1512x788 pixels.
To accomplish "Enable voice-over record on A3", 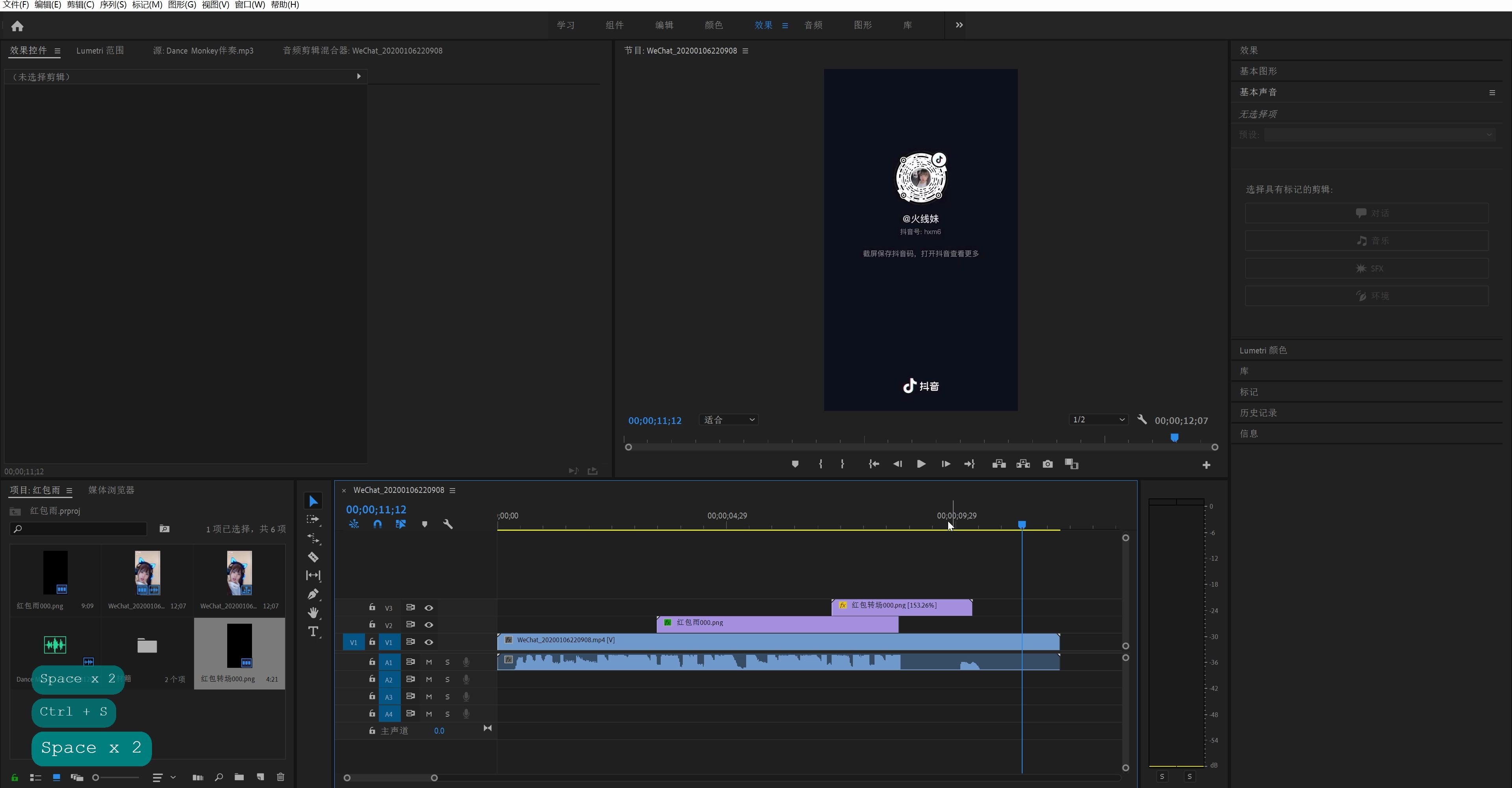I will [466, 697].
